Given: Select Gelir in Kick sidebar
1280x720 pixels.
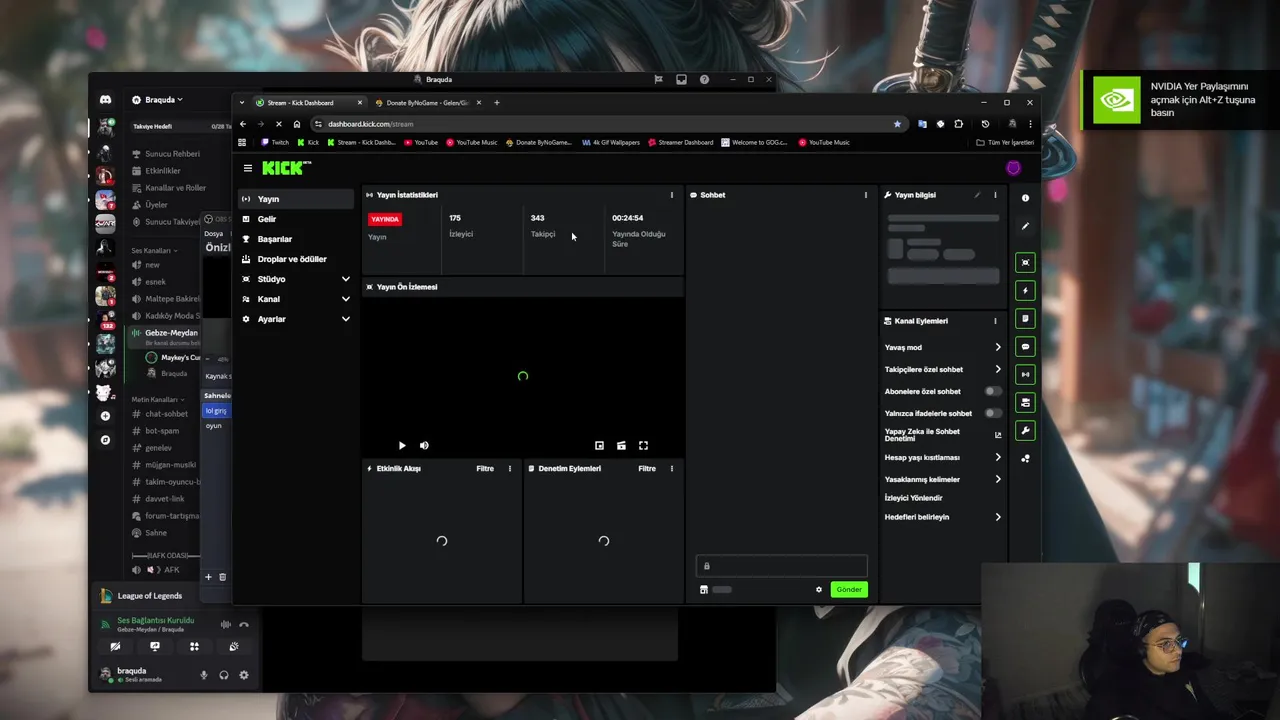Looking at the screenshot, I should click(295, 219).
